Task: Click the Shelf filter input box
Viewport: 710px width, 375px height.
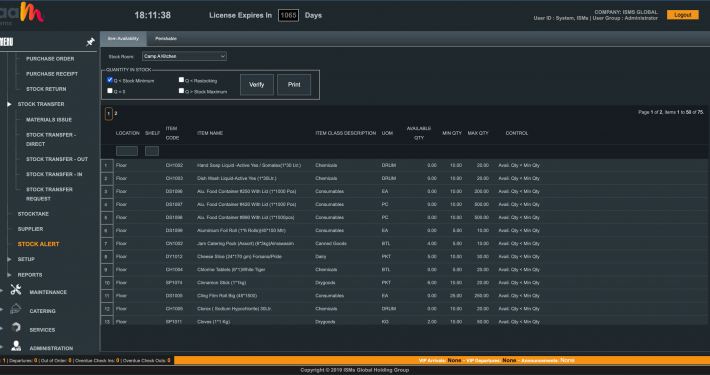Action: (x=152, y=151)
